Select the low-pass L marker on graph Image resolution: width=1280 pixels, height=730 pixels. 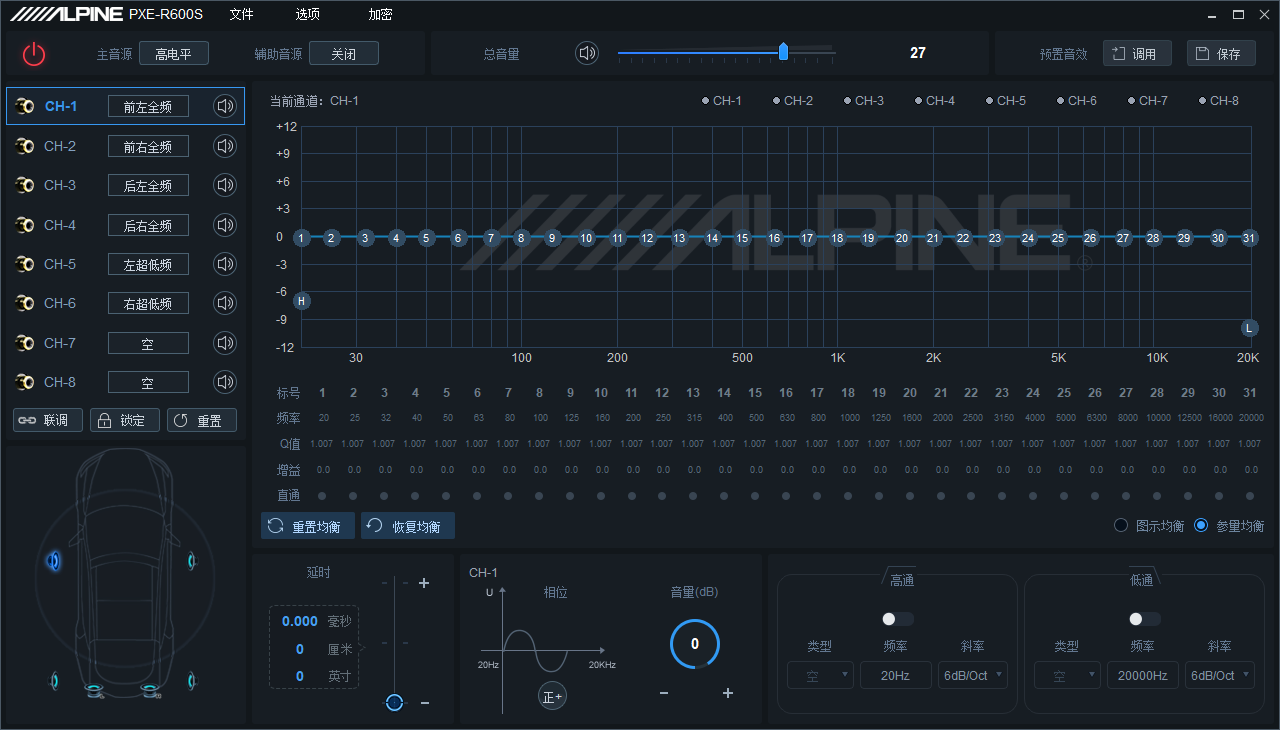[1249, 328]
